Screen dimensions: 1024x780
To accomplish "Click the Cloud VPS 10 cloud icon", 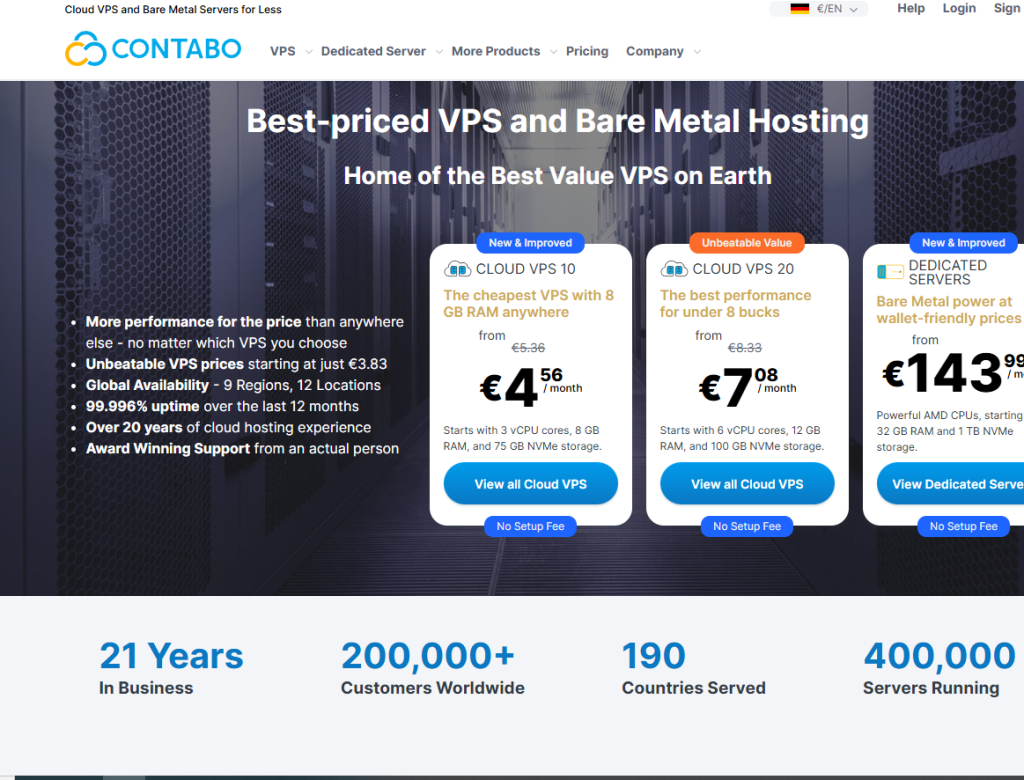I will 457,269.
